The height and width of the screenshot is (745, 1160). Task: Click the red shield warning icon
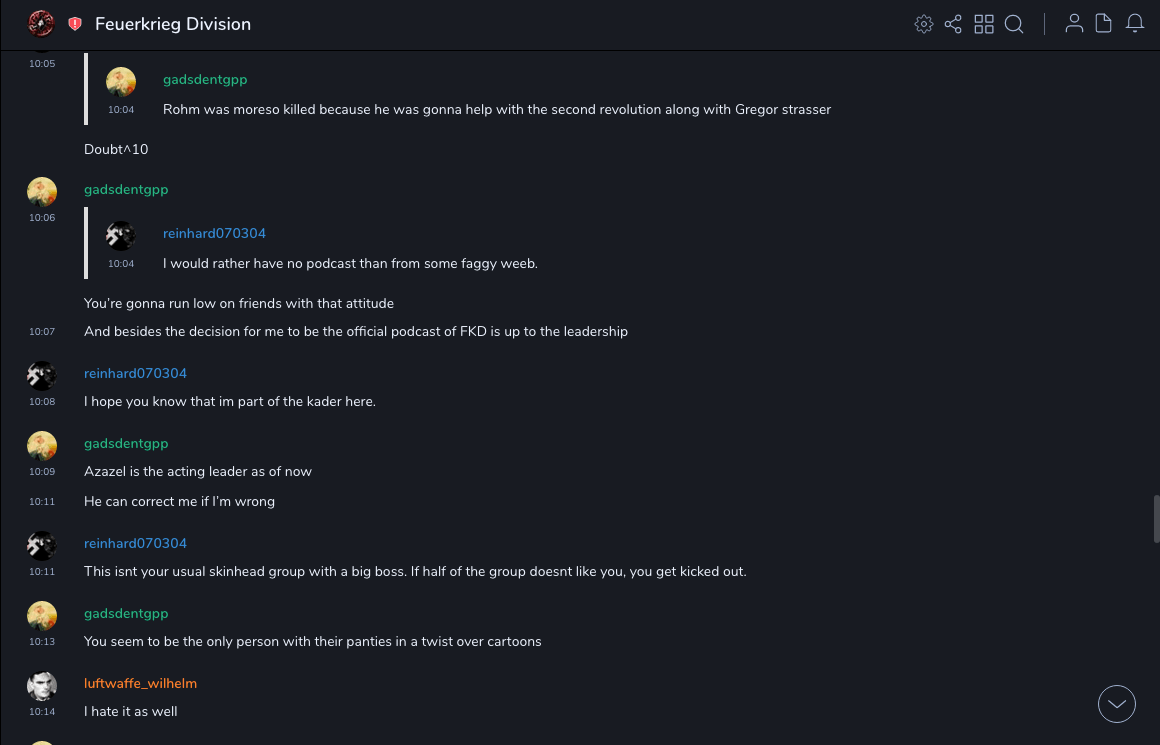click(75, 24)
